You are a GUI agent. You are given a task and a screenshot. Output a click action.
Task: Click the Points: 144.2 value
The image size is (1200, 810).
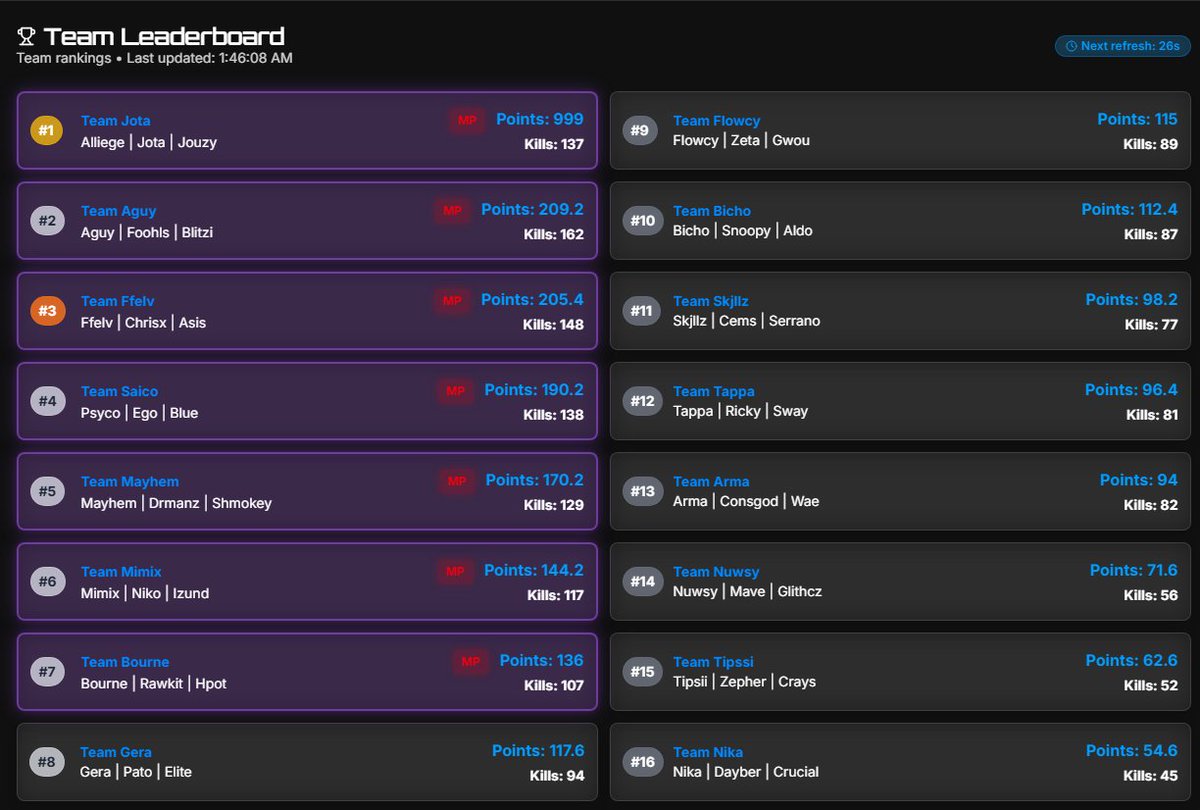click(534, 570)
